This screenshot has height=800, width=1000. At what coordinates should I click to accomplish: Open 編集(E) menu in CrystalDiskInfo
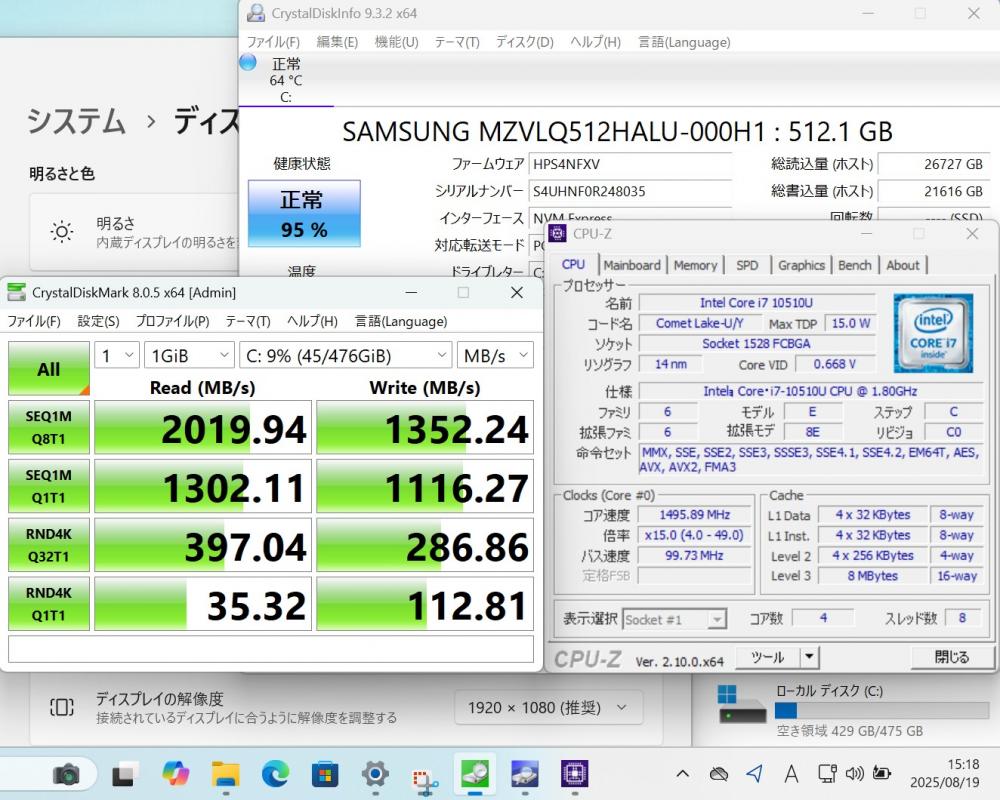coord(337,42)
